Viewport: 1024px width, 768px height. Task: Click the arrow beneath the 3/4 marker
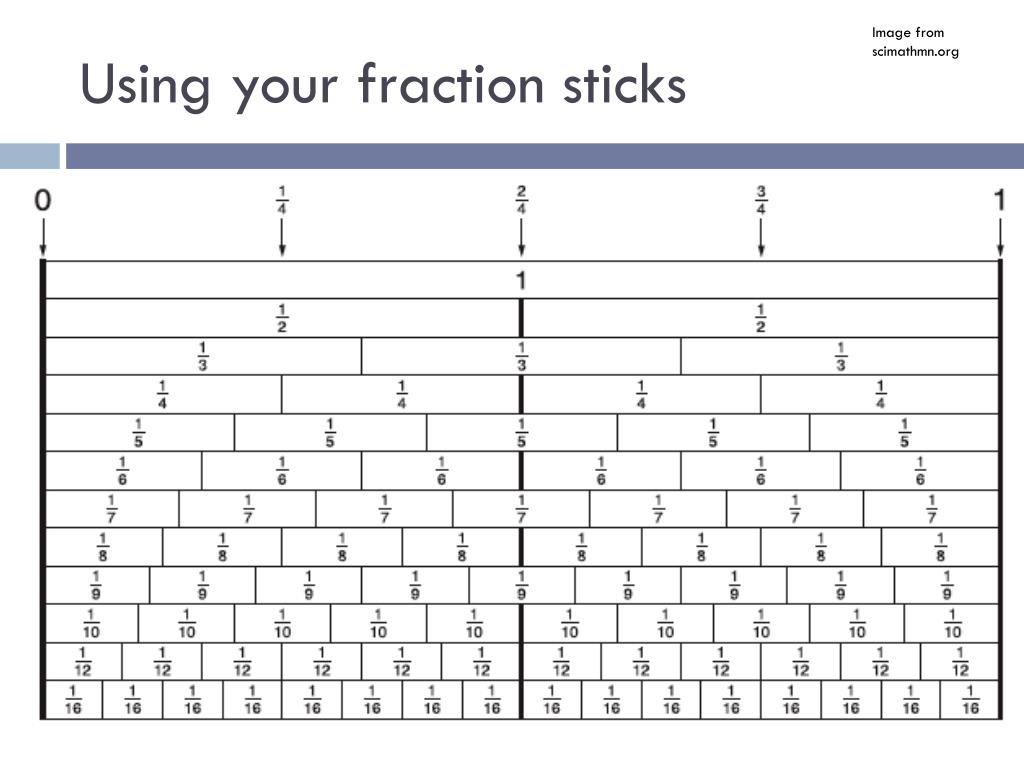tap(761, 236)
